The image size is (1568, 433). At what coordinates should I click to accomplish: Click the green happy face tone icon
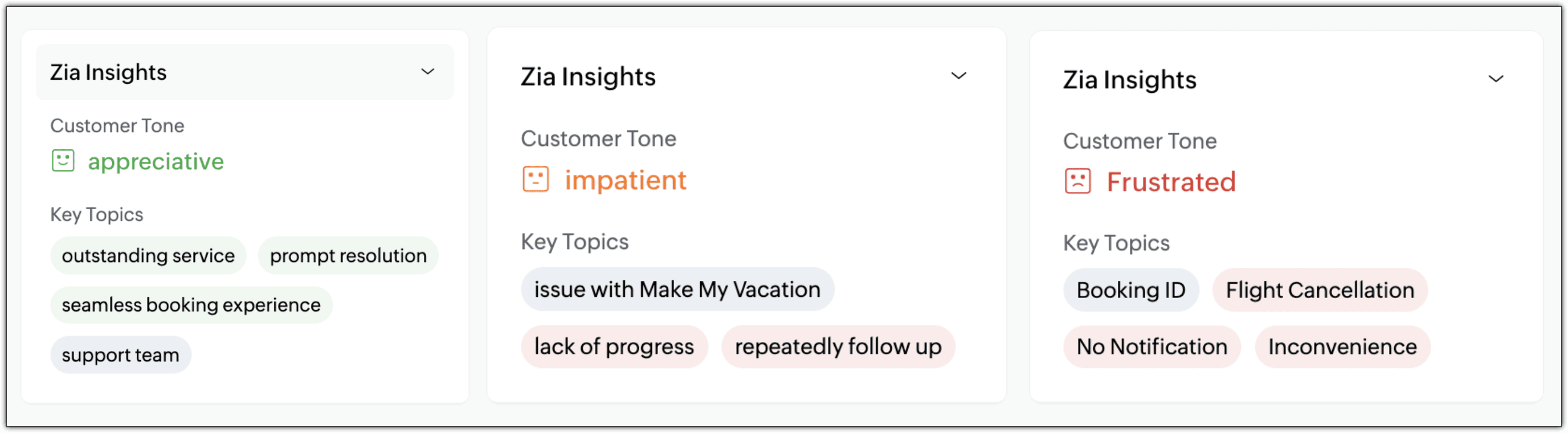pos(63,161)
